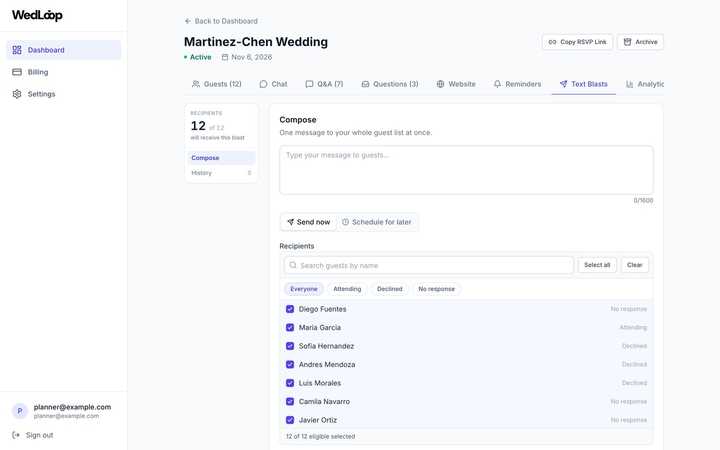Open the Reminders tab
Image resolution: width=720 pixels, height=450 pixels.
[518, 84]
